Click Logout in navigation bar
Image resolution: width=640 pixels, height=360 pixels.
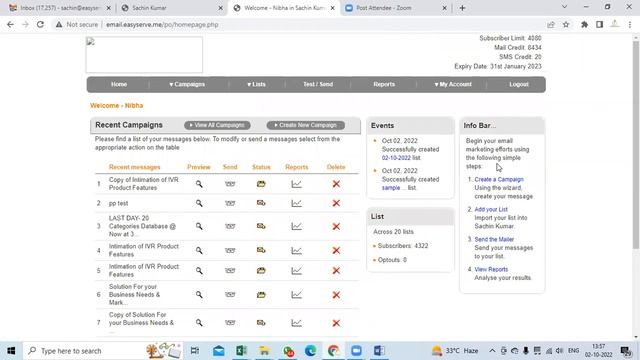coord(519,84)
